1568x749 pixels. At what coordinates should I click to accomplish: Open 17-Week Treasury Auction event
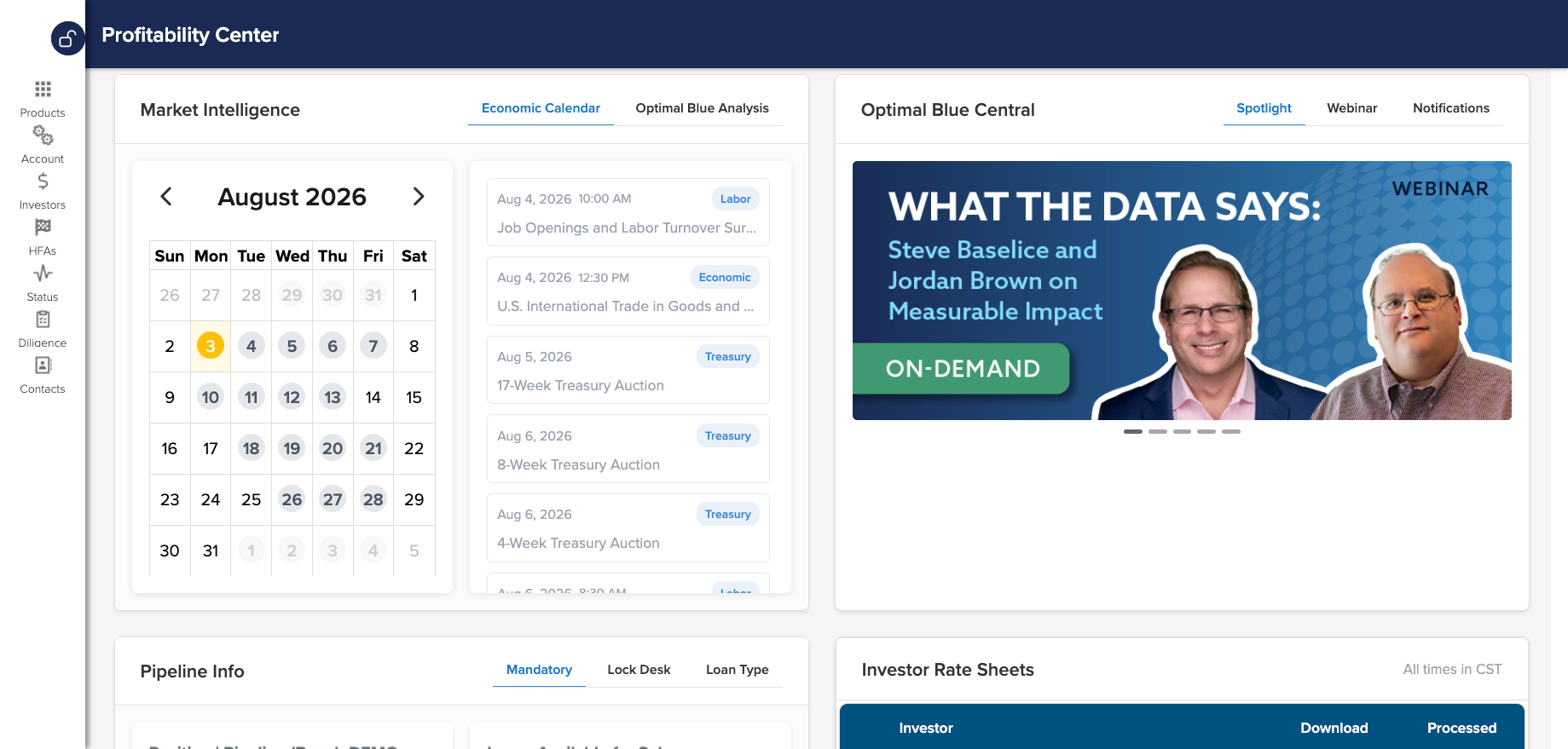(628, 370)
